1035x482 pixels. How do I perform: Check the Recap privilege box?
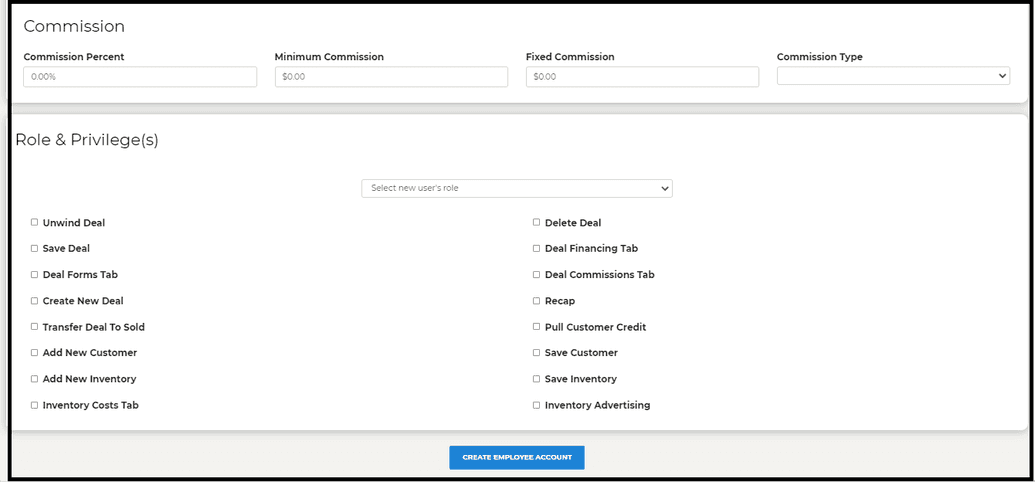click(537, 300)
